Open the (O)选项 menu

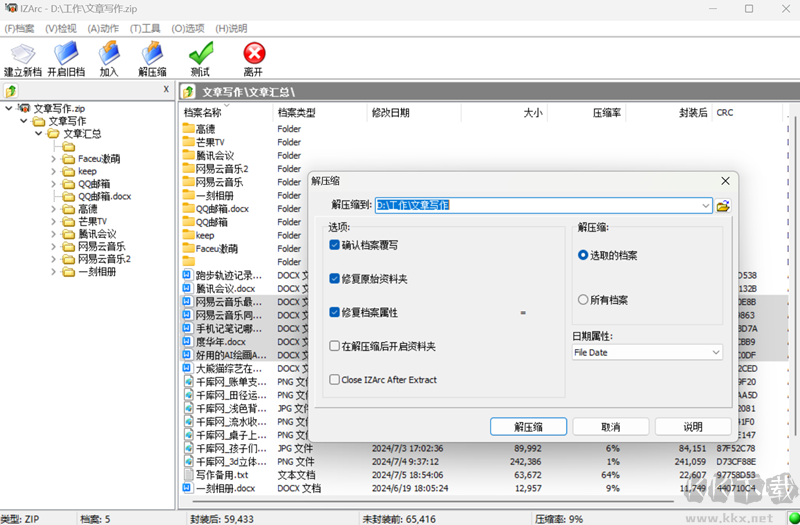188,28
